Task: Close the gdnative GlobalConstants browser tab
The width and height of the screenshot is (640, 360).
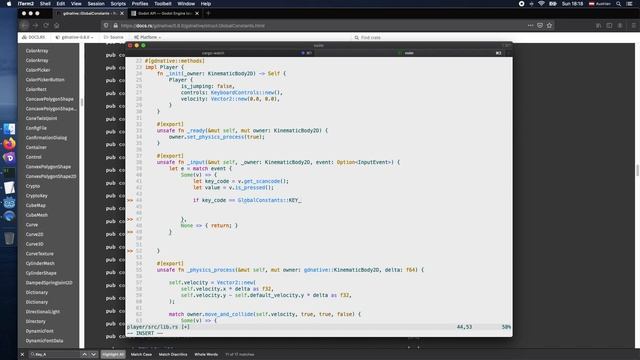Action: pos(122,13)
